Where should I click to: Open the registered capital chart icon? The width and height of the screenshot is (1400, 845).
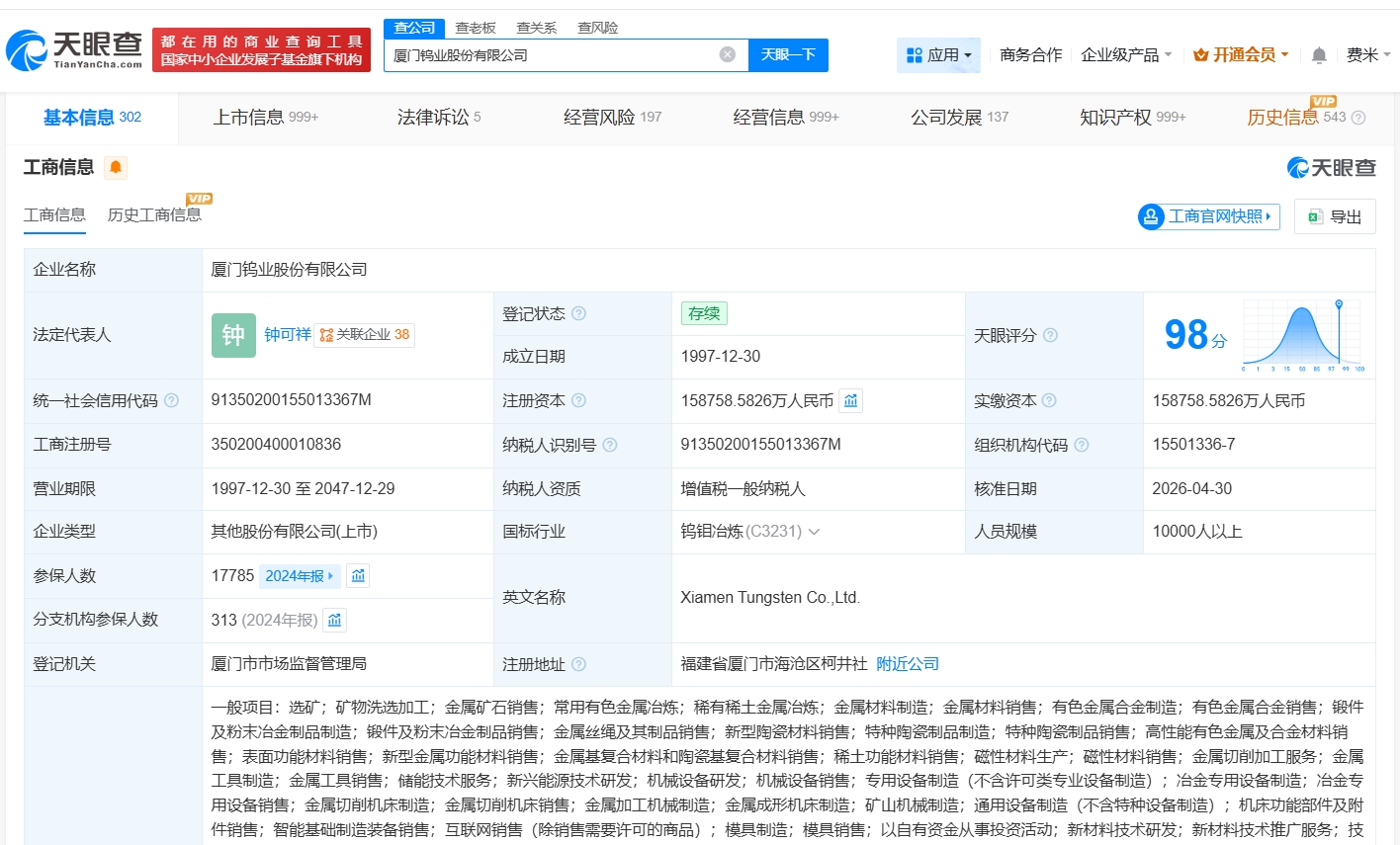pyautogui.click(x=851, y=400)
